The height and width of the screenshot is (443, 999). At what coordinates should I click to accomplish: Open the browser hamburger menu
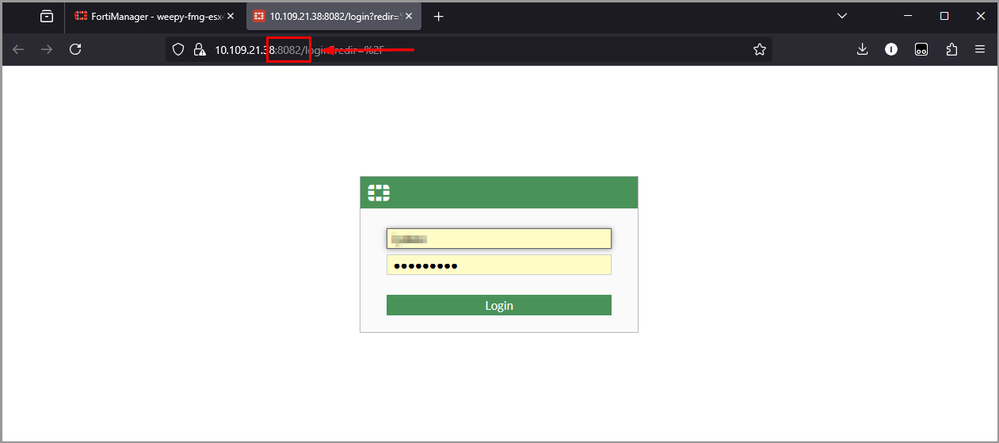click(980, 49)
